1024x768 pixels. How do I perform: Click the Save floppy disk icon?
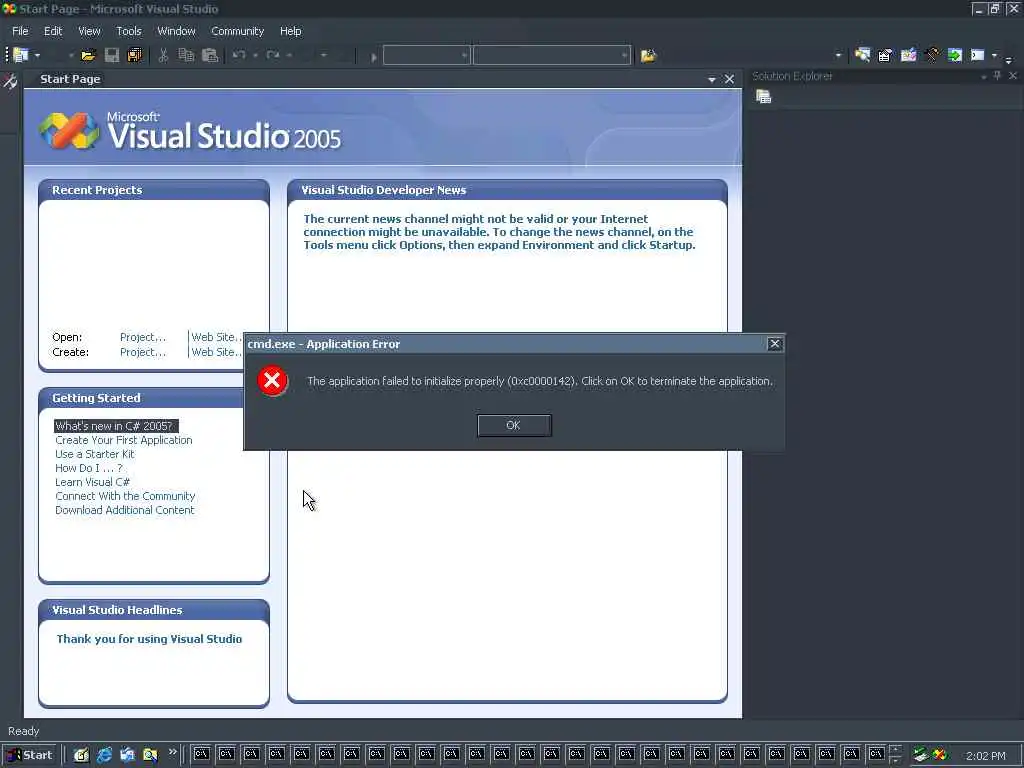click(112, 56)
